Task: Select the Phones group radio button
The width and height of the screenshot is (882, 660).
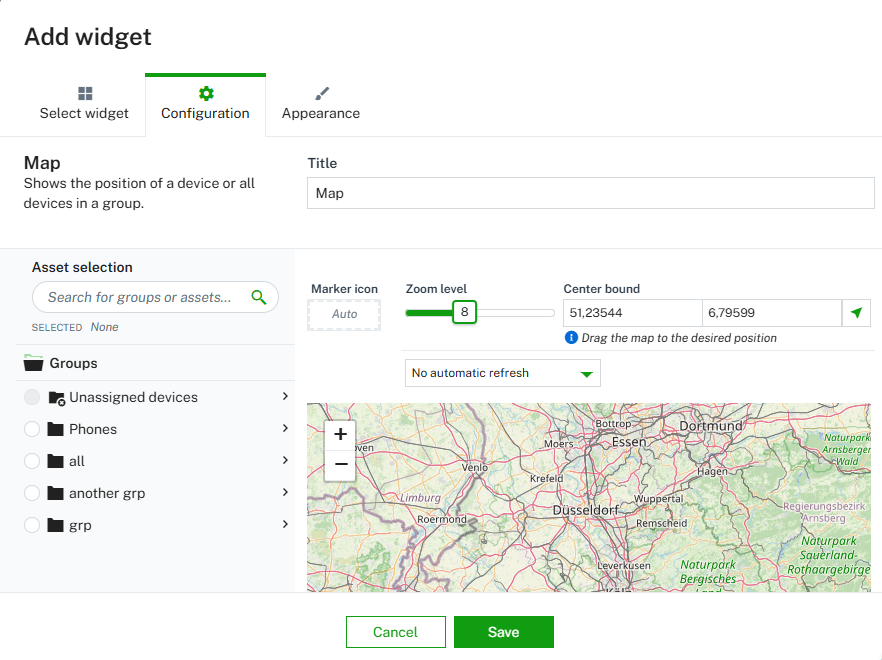Action: point(32,429)
